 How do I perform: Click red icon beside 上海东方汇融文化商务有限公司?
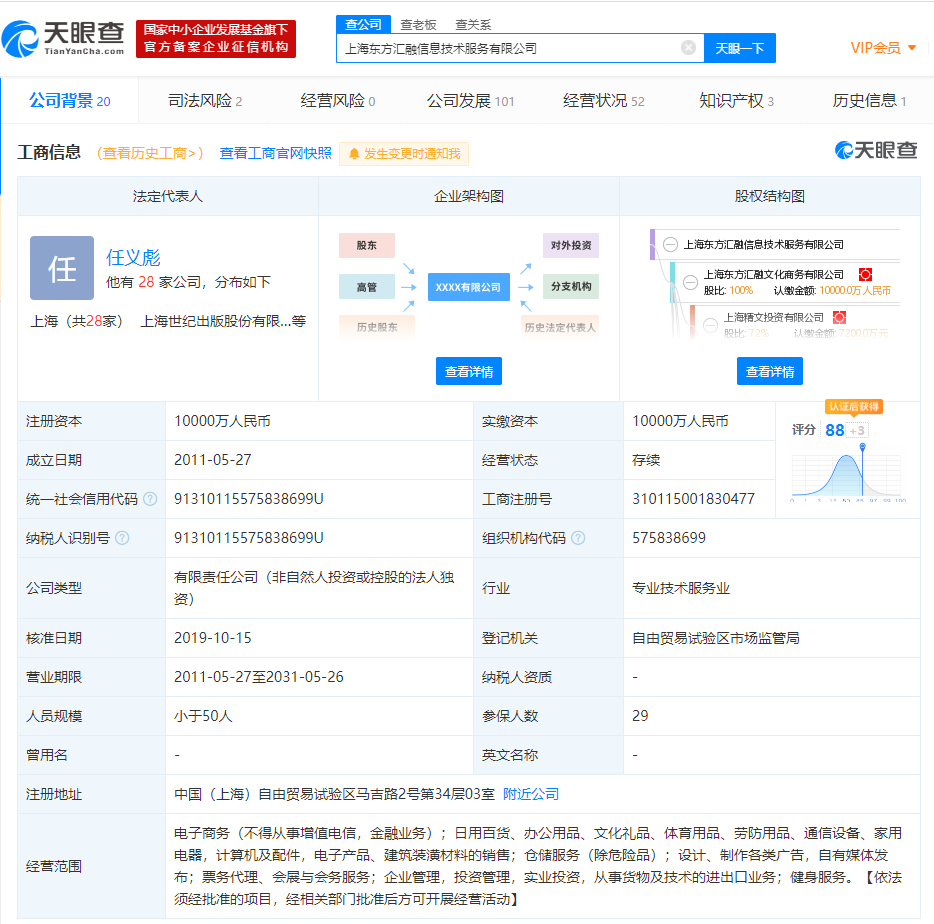pos(865,274)
